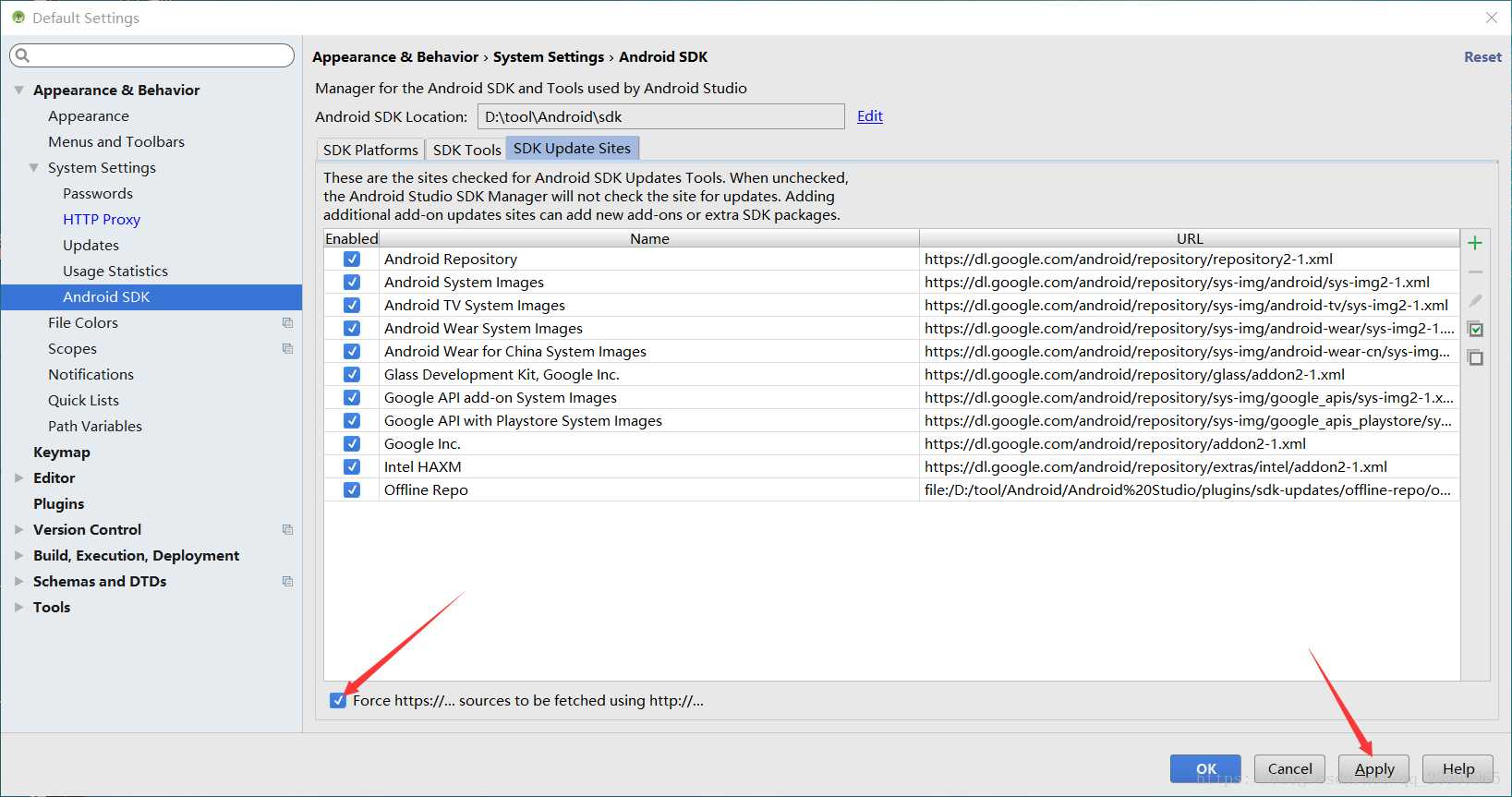Select the Passwords tree item
This screenshot has width=1512, height=797.
coord(98,194)
